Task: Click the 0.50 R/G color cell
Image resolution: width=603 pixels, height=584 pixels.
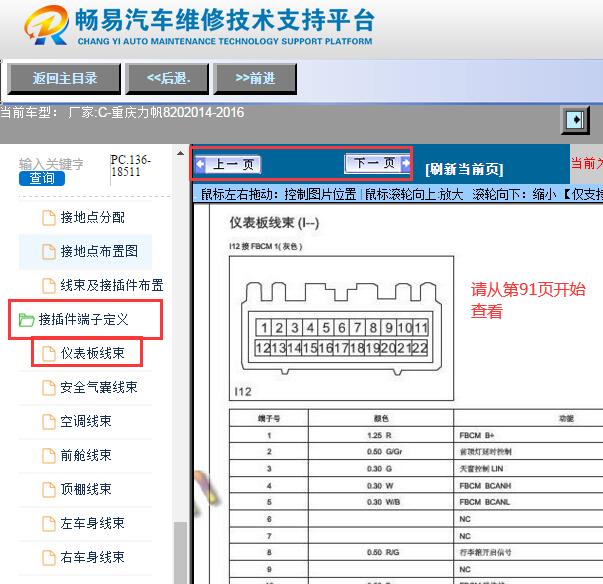Action: [383, 552]
